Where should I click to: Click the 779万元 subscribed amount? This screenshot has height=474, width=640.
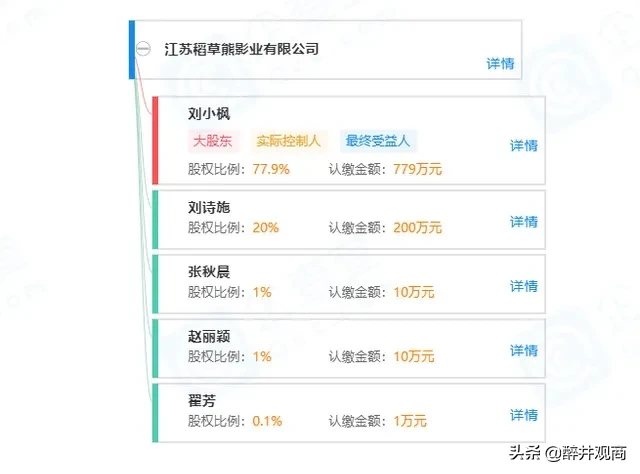click(x=417, y=169)
